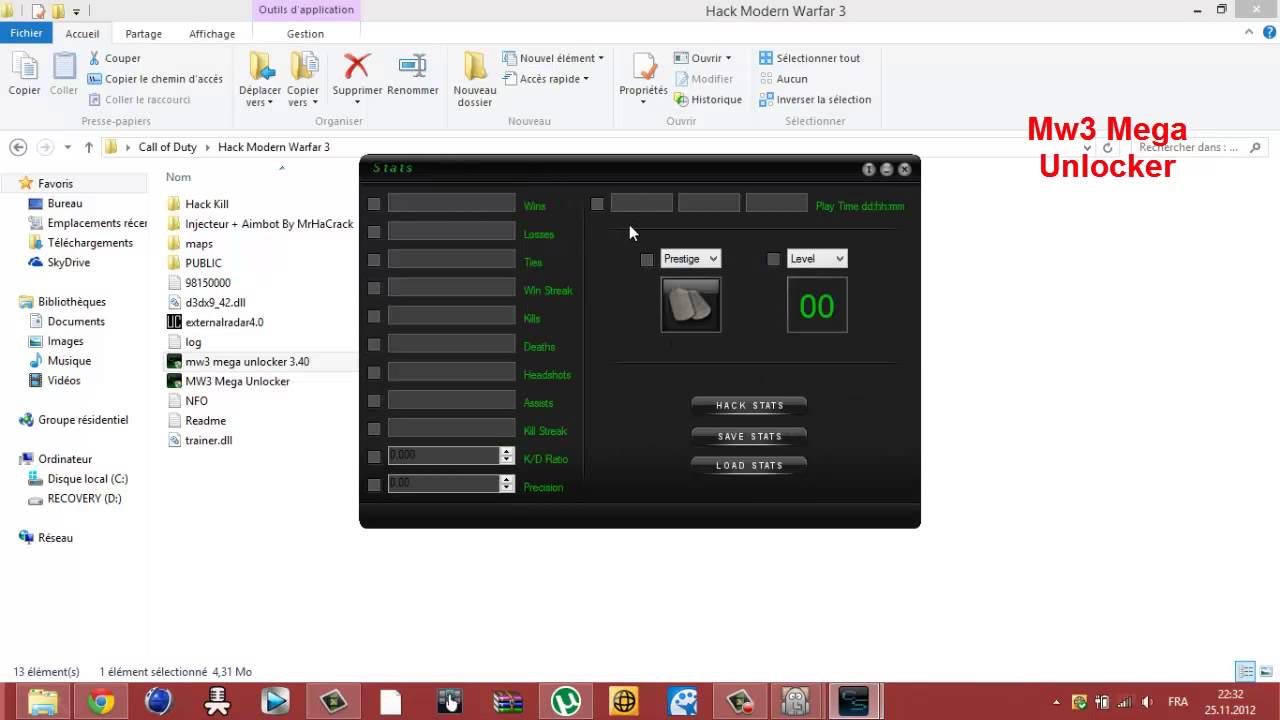Open the Propriétés icon
Screen dimensions: 1280x720
[x=643, y=66]
